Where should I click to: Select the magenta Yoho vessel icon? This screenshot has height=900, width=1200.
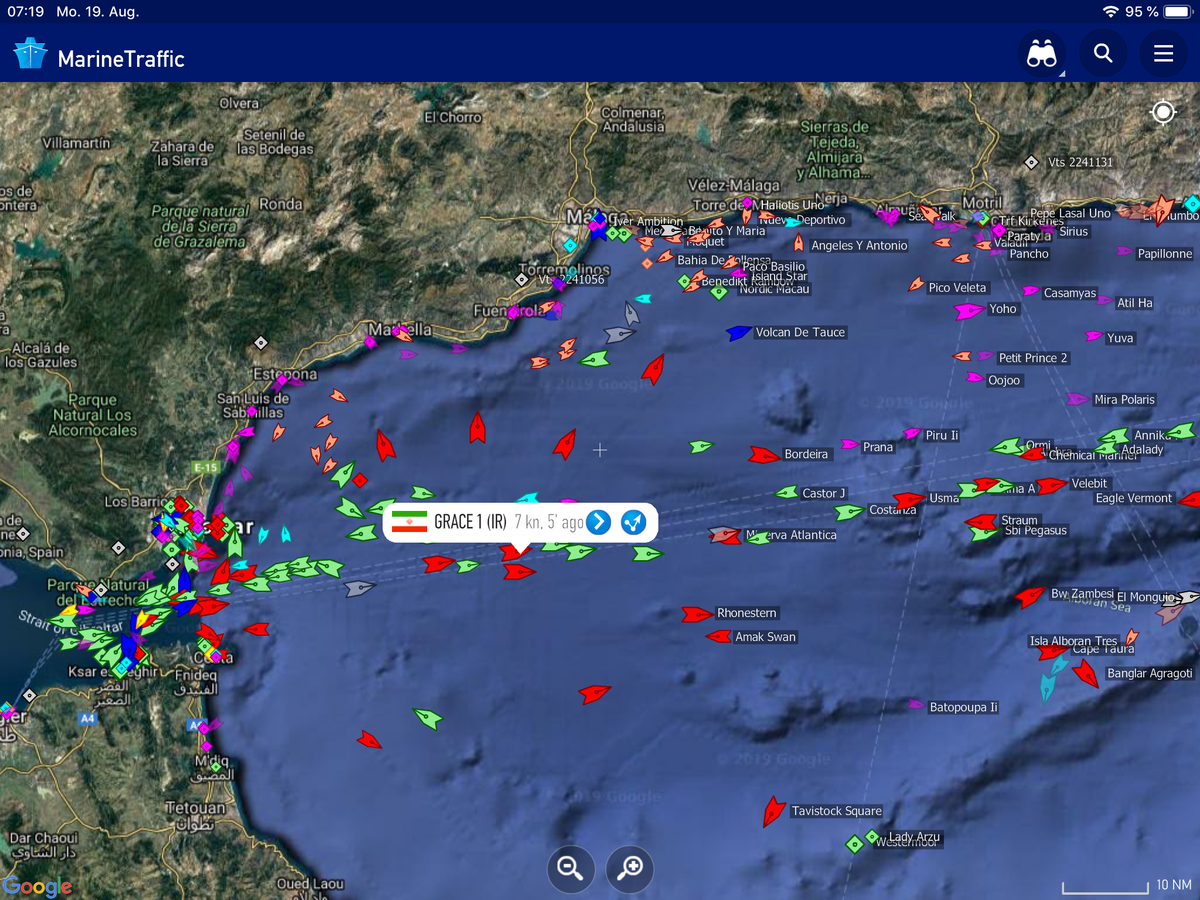coord(969,311)
